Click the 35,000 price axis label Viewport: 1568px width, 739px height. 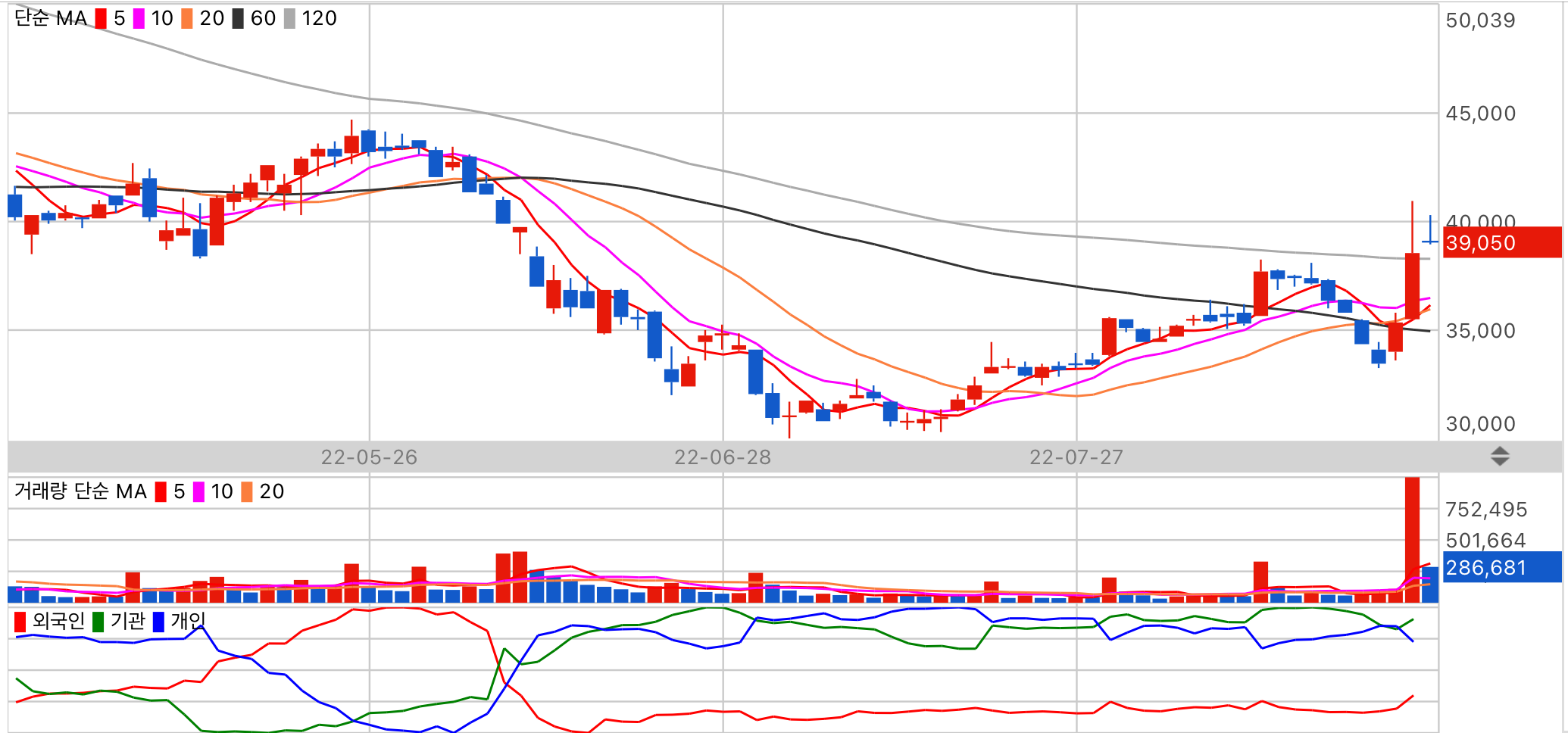point(1481,331)
